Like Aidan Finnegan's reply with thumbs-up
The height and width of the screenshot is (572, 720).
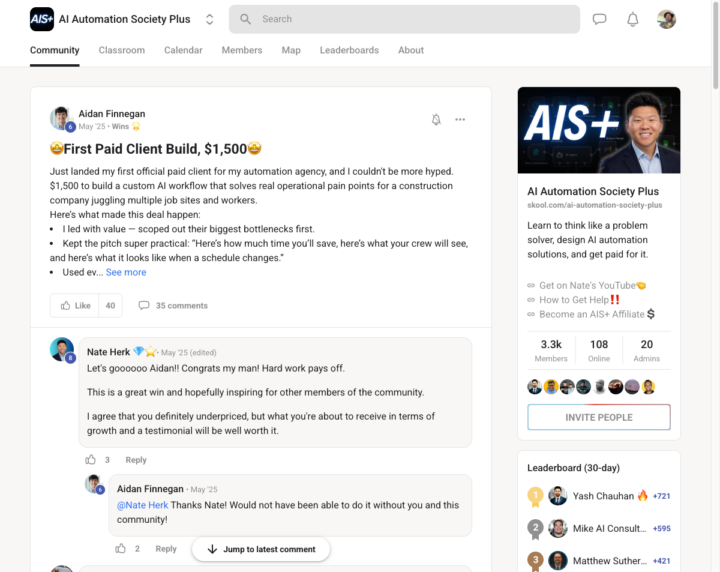120,548
